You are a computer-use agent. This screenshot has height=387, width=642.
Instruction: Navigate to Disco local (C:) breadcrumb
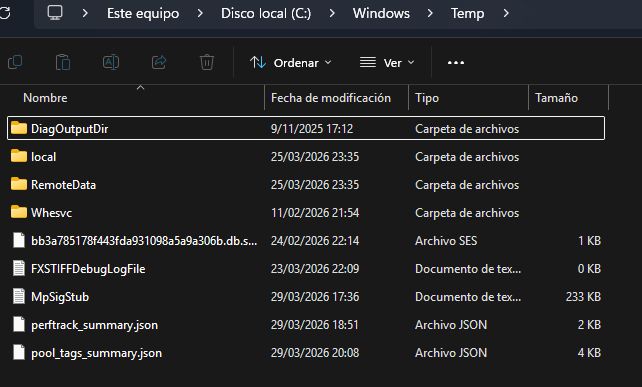266,14
